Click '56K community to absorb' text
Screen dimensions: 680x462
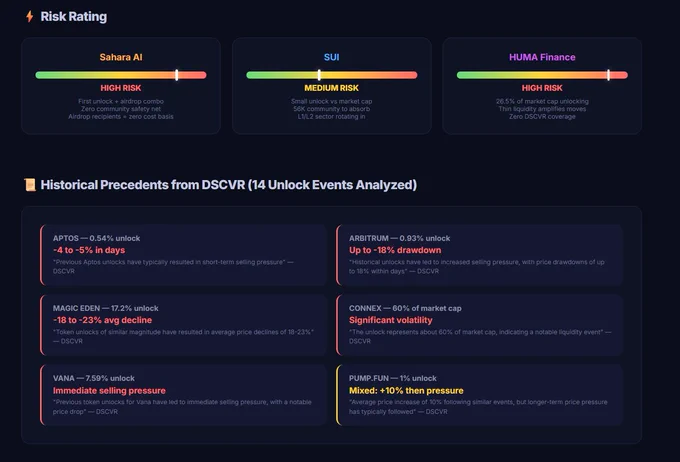(332, 109)
